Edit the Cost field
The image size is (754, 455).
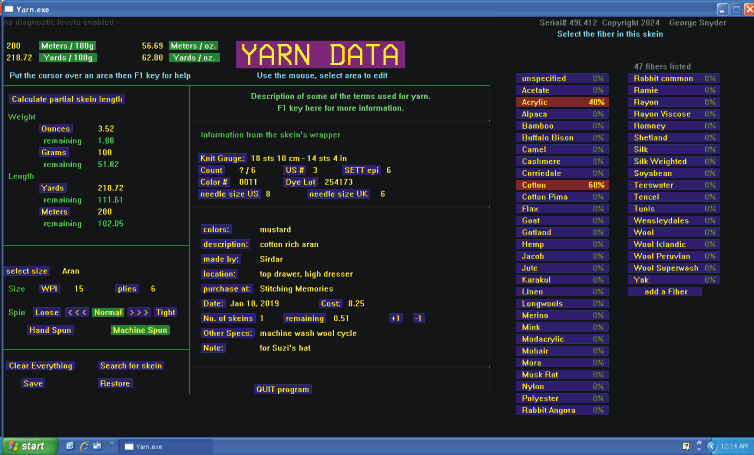pyautogui.click(x=331, y=303)
